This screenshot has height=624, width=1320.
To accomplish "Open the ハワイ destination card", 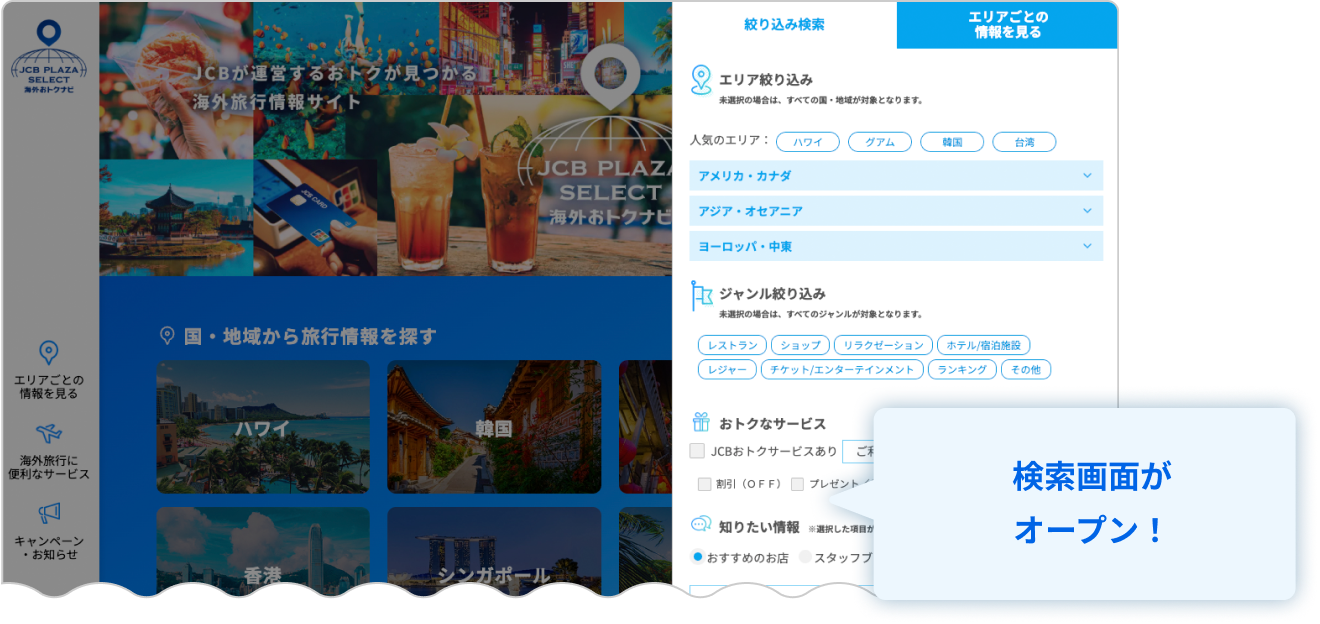I will pyautogui.click(x=263, y=427).
